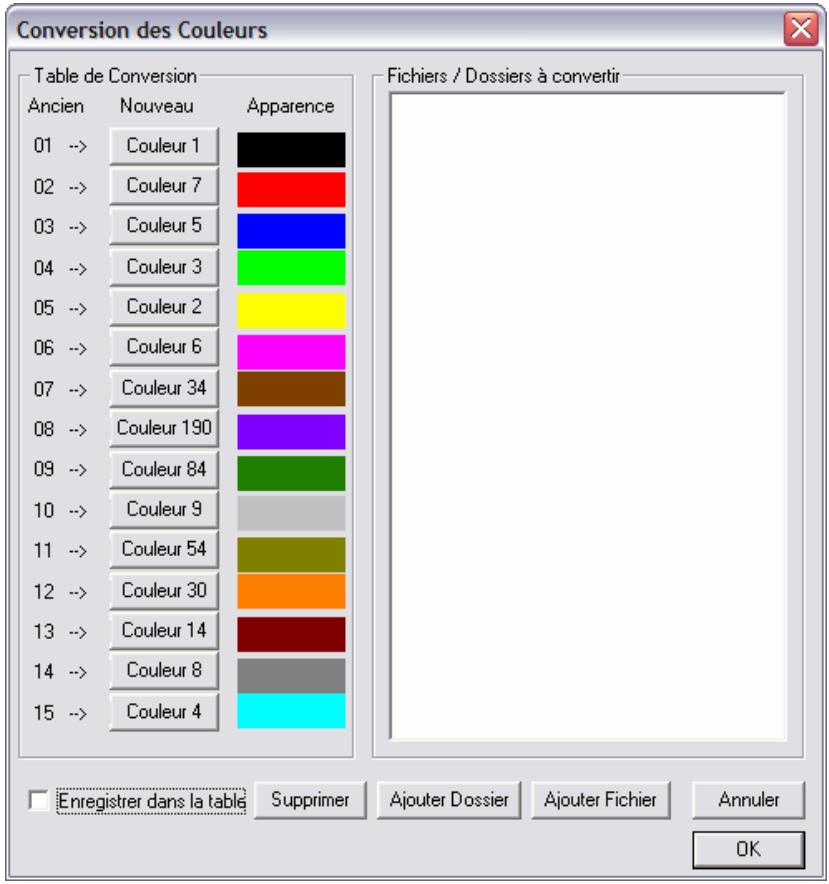This screenshot has width=829, height=884.
Task: Close the Conversion des Couleurs dialog
Action: pos(801,28)
